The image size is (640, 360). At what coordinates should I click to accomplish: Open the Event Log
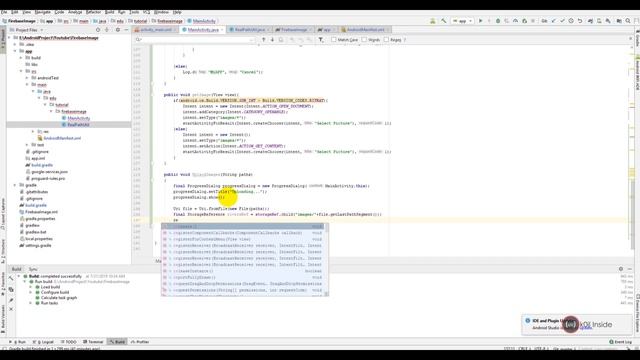pyautogui.click(x=620, y=342)
